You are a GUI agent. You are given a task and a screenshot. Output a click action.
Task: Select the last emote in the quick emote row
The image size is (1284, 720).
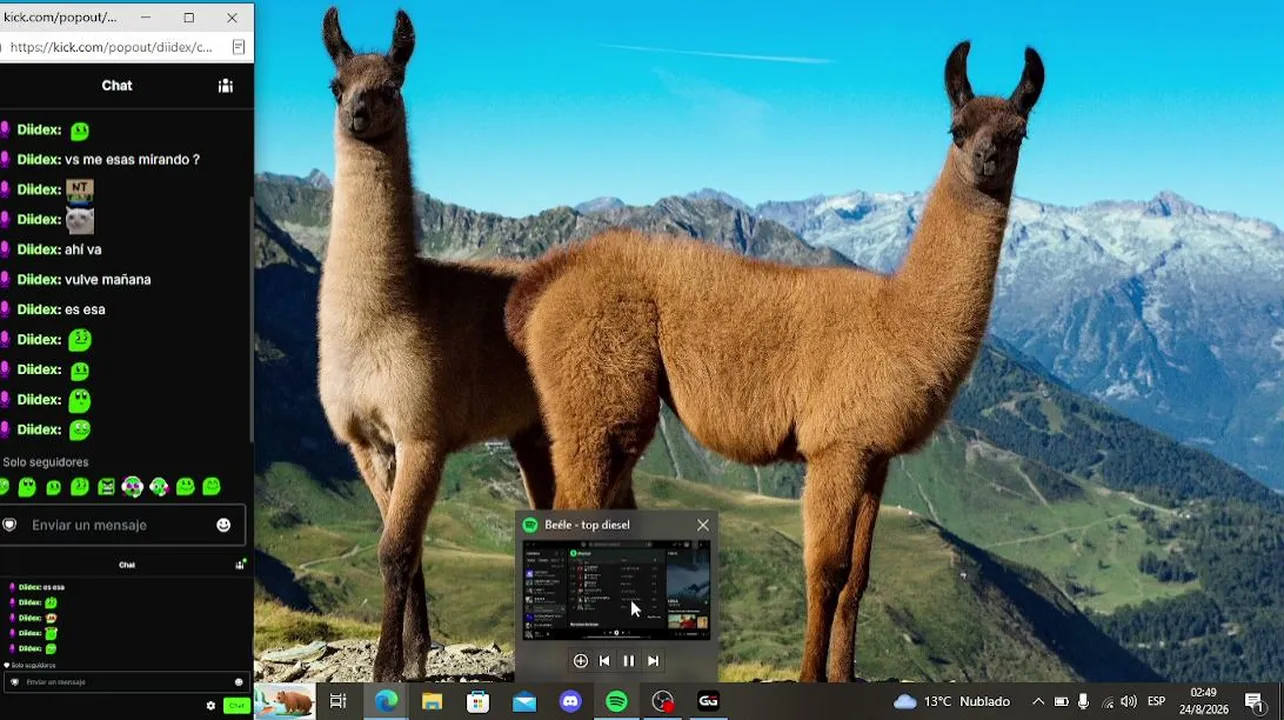(x=211, y=487)
